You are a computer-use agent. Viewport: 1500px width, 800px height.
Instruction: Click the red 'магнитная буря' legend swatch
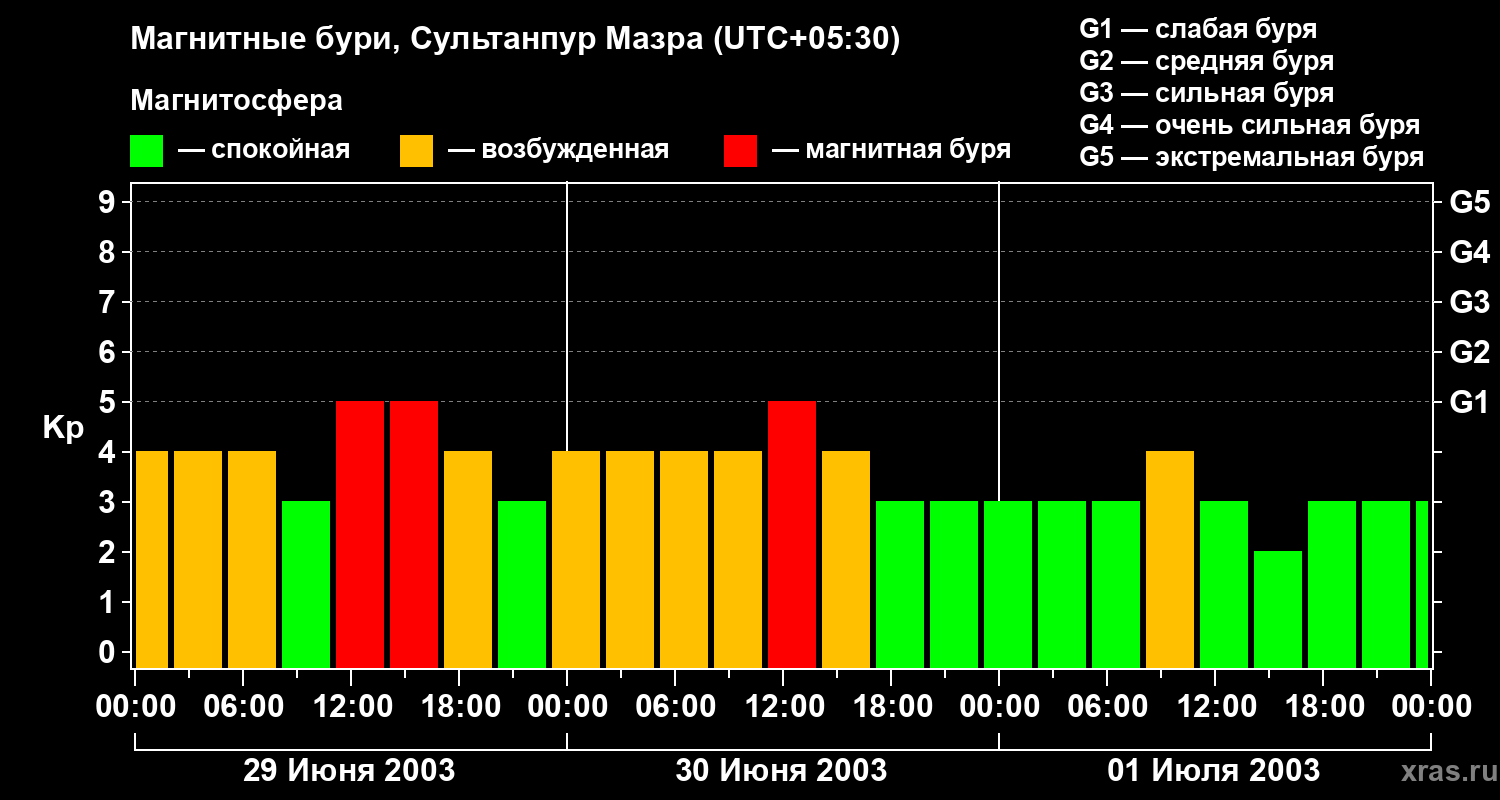click(740, 151)
